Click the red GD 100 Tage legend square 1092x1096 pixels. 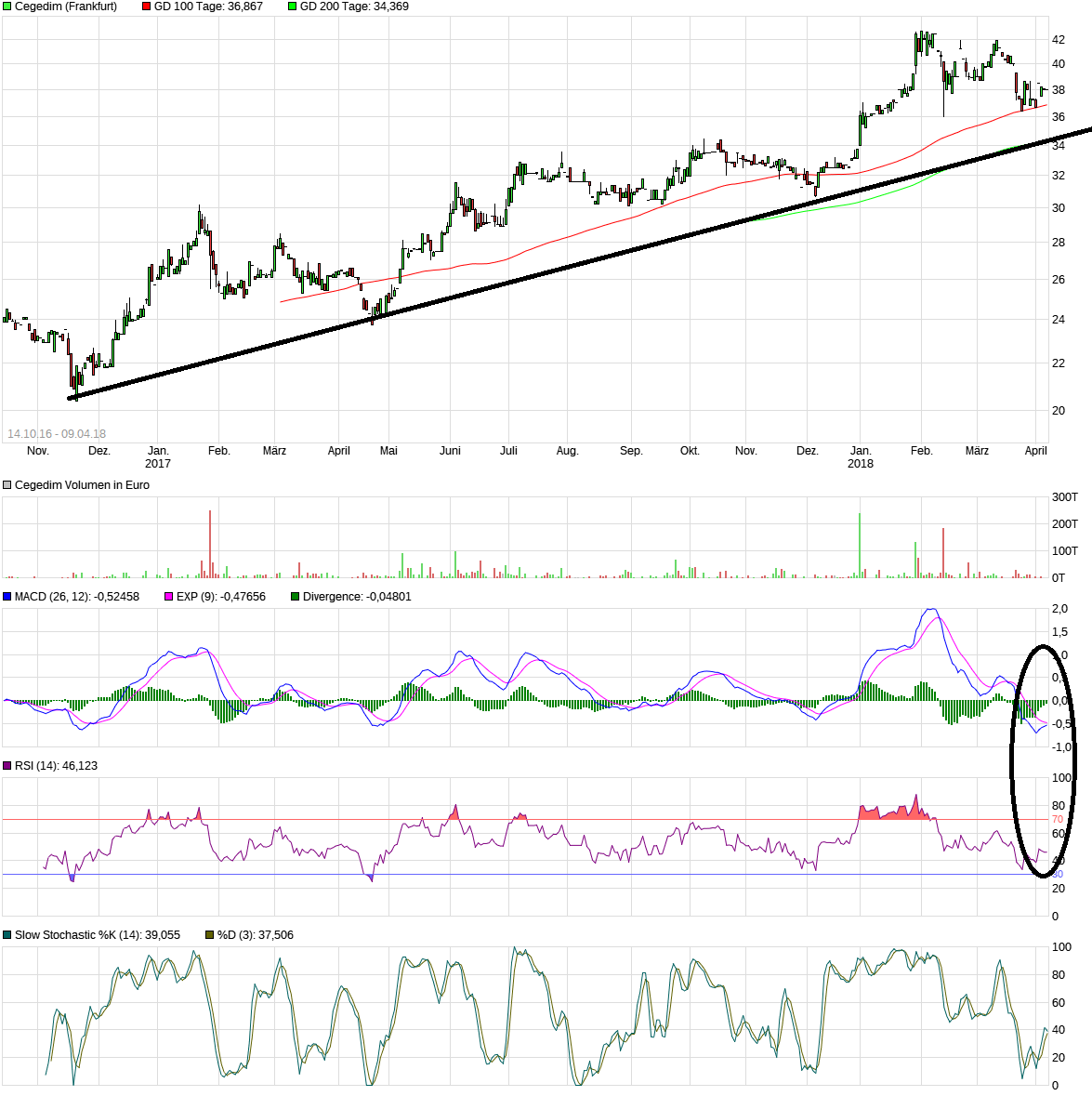(x=147, y=7)
